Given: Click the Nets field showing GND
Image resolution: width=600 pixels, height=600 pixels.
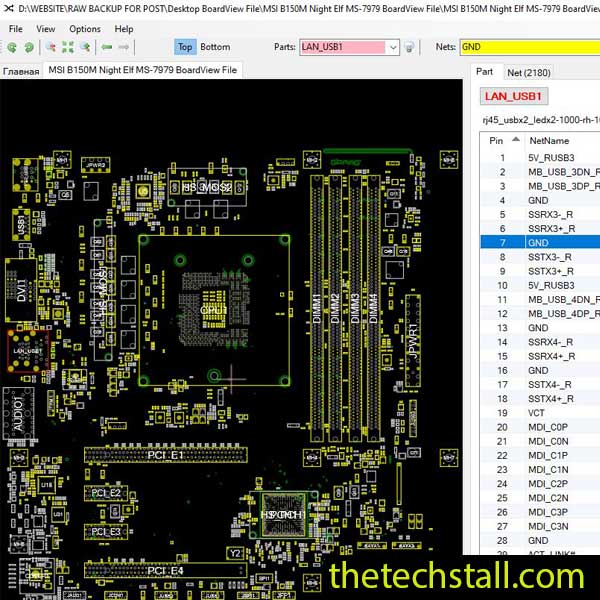Looking at the screenshot, I should pos(530,47).
